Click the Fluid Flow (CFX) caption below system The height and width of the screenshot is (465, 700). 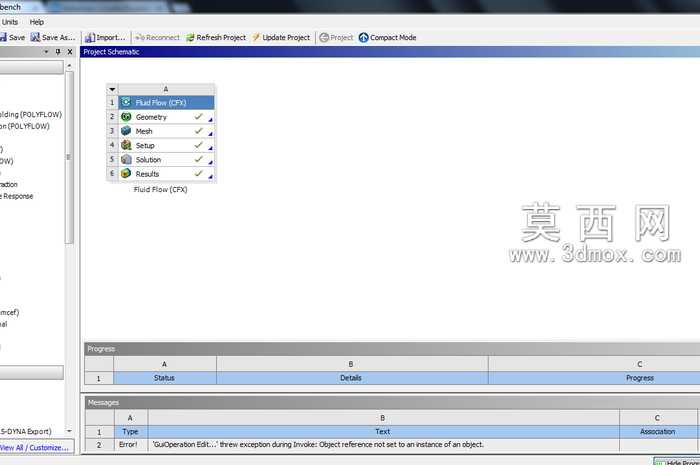[x=160, y=189]
